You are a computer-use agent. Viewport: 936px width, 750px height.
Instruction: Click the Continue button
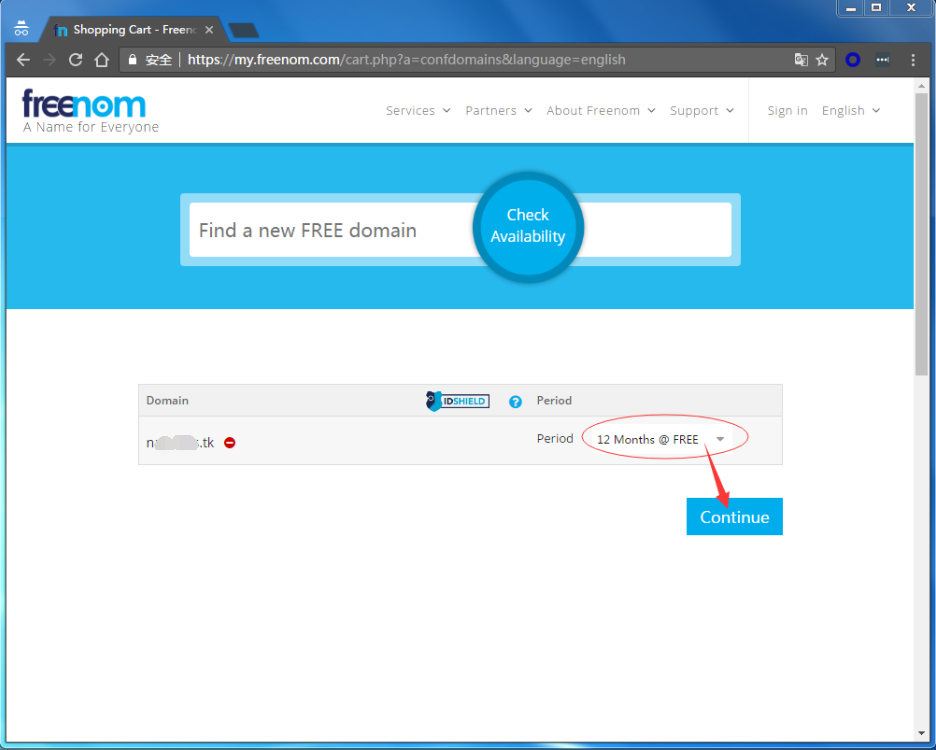[x=734, y=517]
